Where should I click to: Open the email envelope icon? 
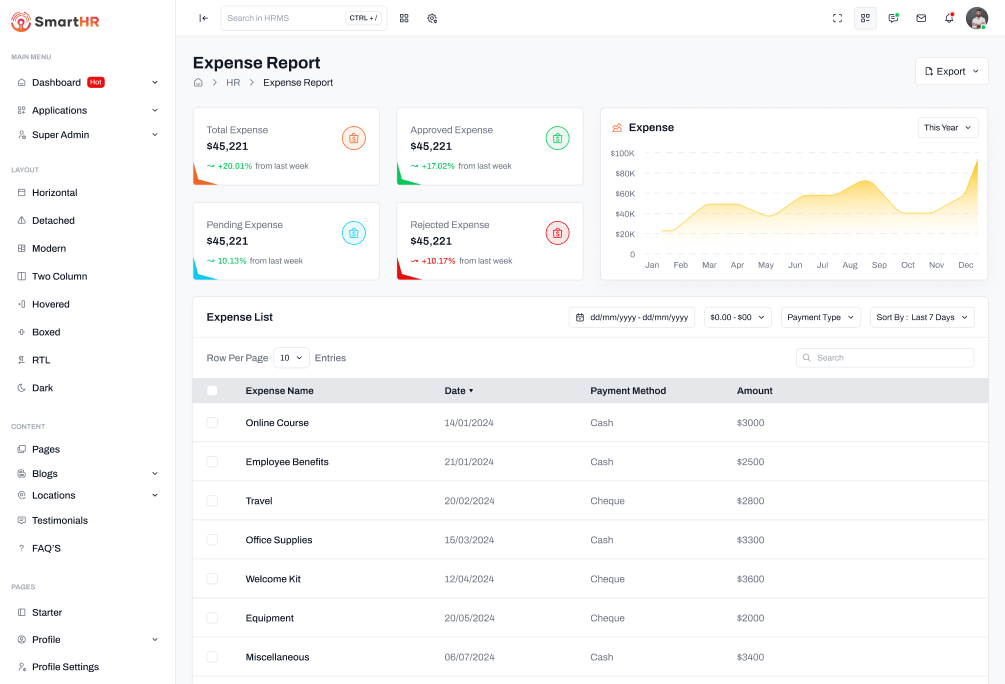pos(921,18)
